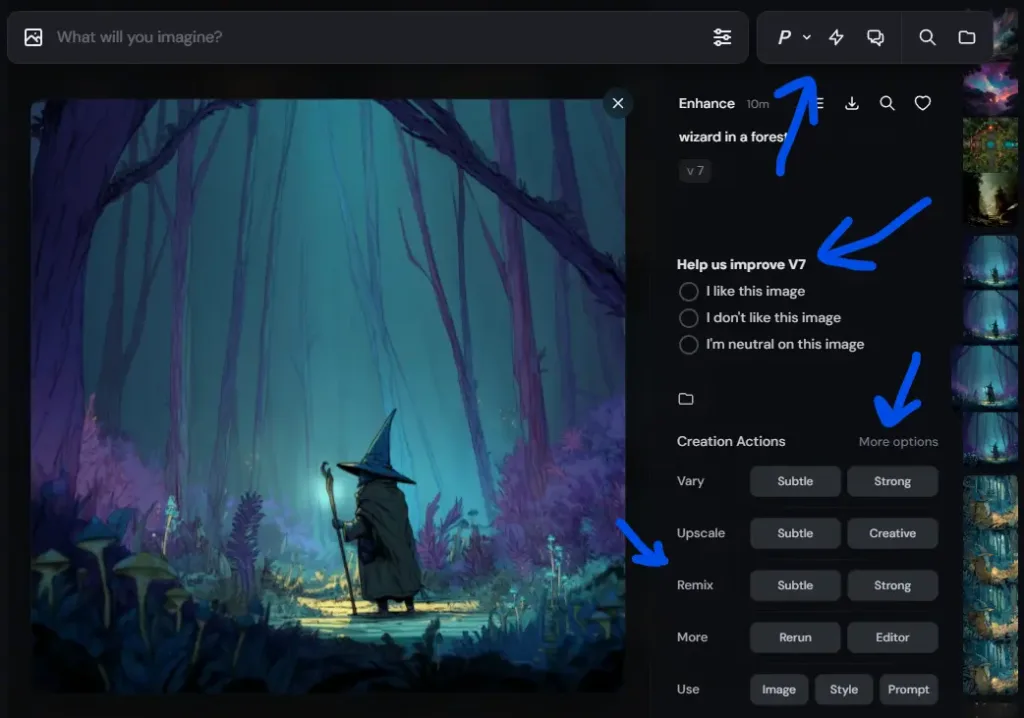Screen dimensions: 1024x718
Task: Like the image with the heart icon
Action: (x=922, y=103)
